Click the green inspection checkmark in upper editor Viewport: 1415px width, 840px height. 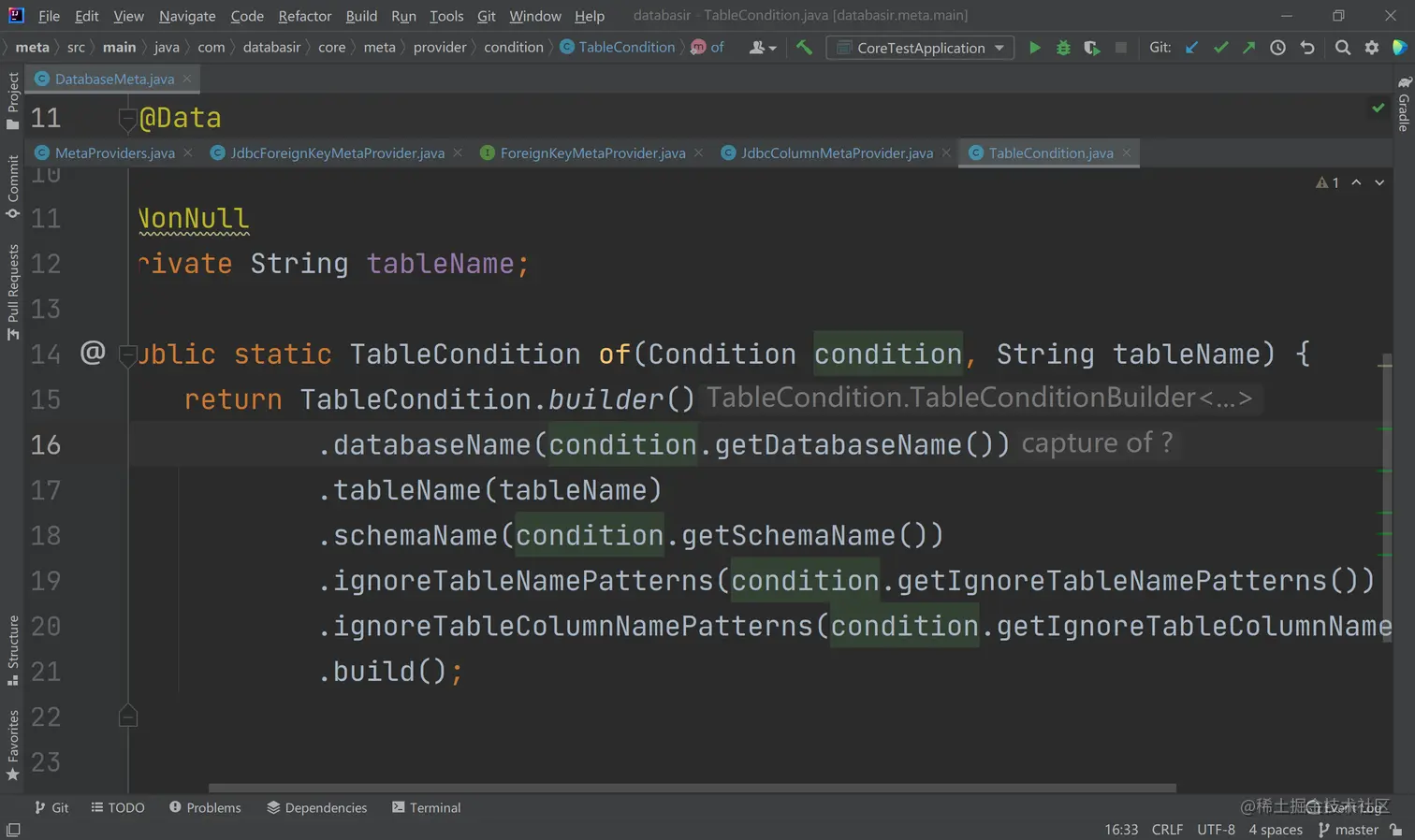click(x=1379, y=108)
